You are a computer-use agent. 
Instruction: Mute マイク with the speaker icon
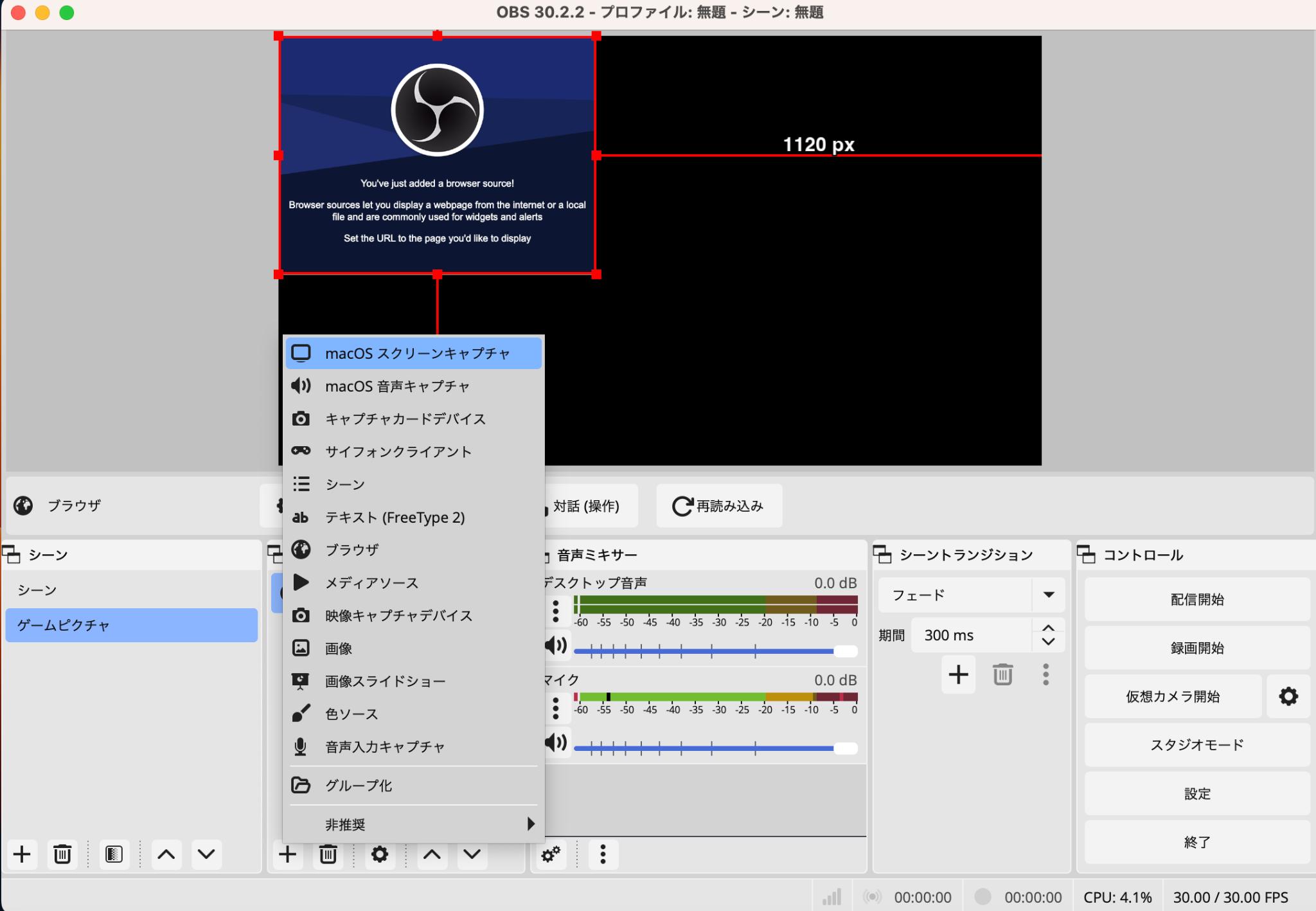556,743
